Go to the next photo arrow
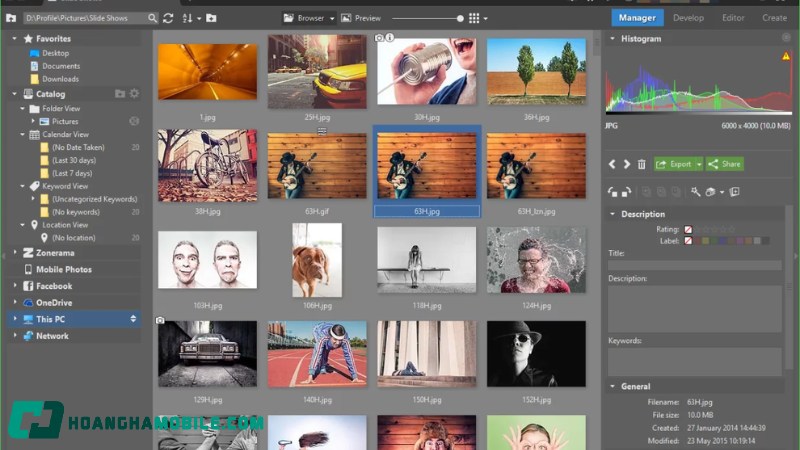This screenshot has height=450, width=800. (x=627, y=164)
